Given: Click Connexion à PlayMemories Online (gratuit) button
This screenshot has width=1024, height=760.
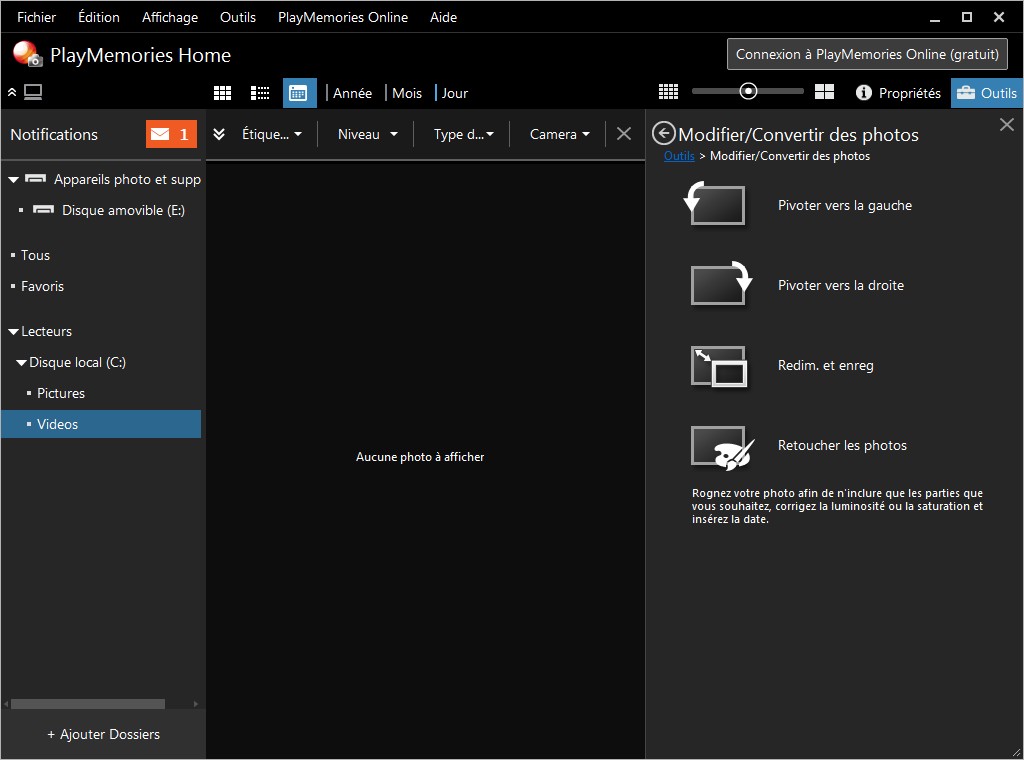Looking at the screenshot, I should 867,54.
